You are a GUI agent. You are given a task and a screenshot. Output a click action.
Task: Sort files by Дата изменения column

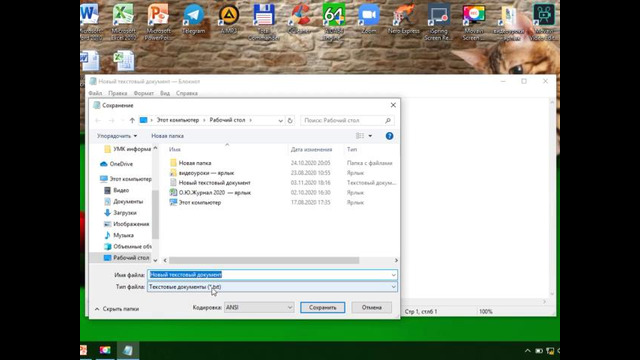[311, 149]
